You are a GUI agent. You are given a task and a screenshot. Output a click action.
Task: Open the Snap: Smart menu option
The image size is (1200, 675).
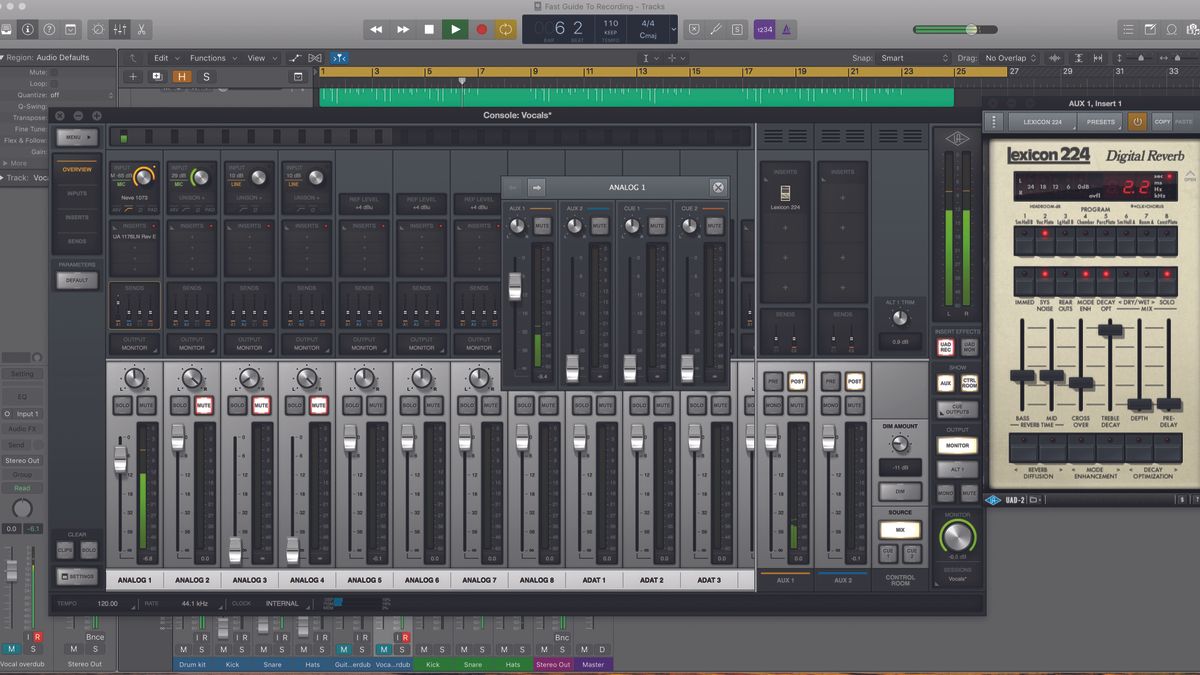coord(890,58)
